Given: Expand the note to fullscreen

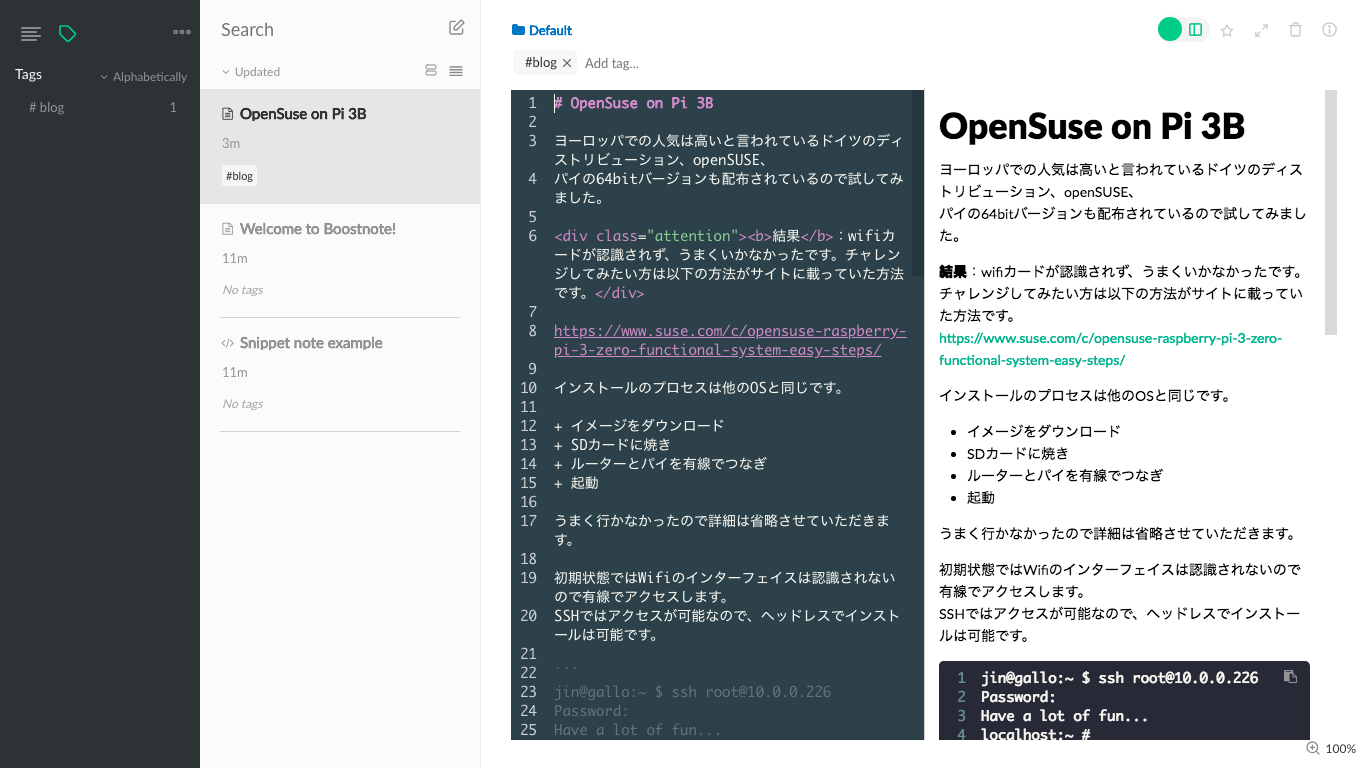Looking at the screenshot, I should [x=1262, y=30].
